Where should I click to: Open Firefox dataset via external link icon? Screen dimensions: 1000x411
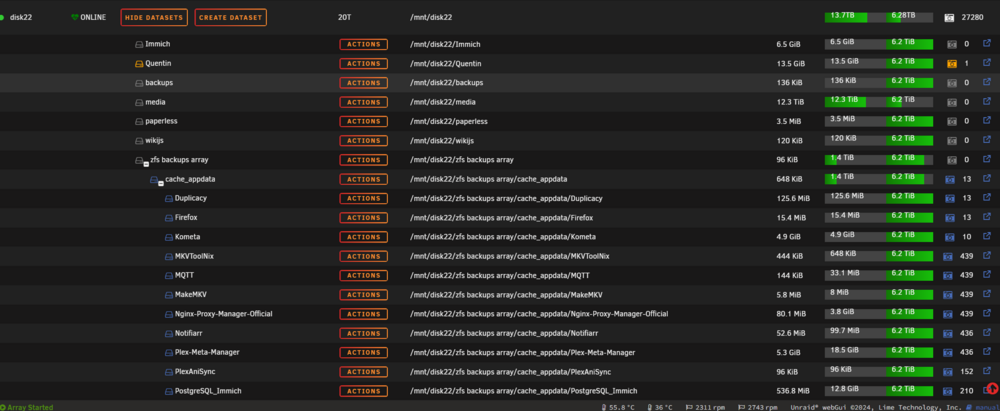tap(987, 217)
